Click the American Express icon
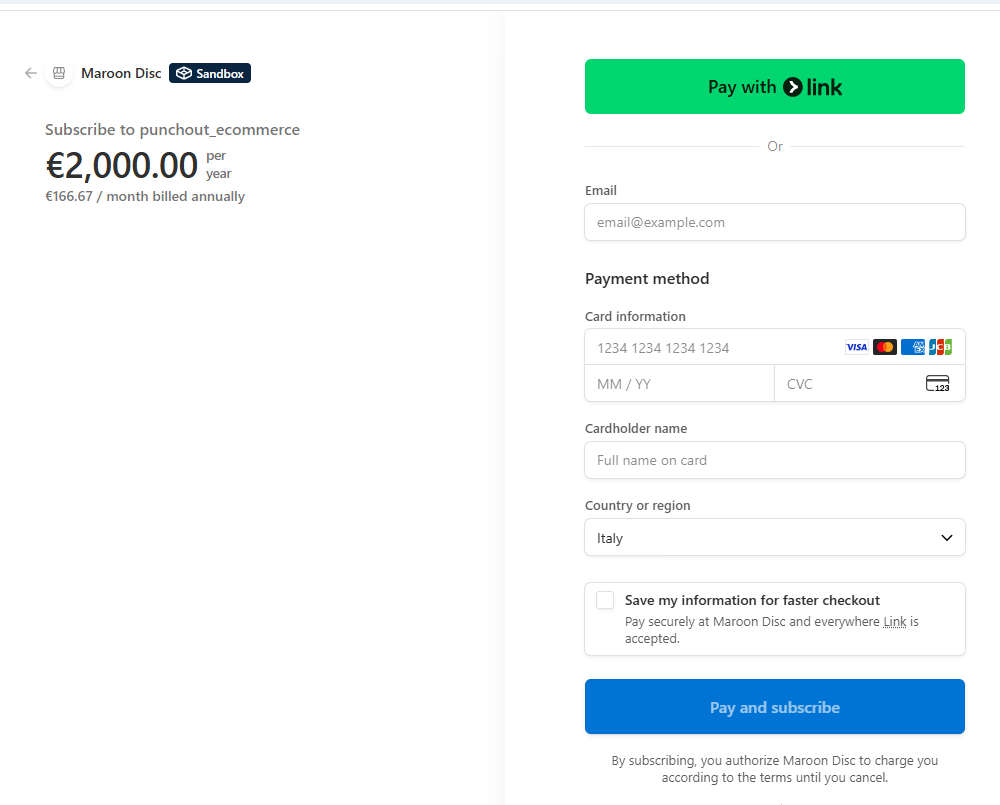This screenshot has width=1000, height=805. pos(912,347)
